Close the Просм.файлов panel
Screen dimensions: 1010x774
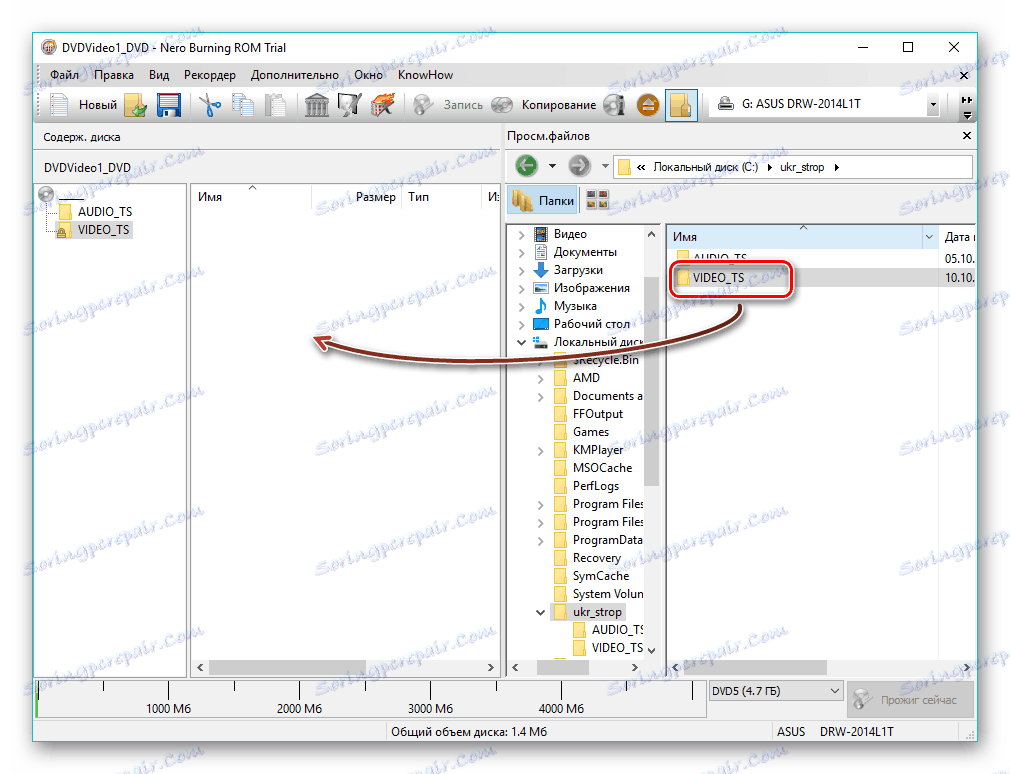click(x=966, y=135)
